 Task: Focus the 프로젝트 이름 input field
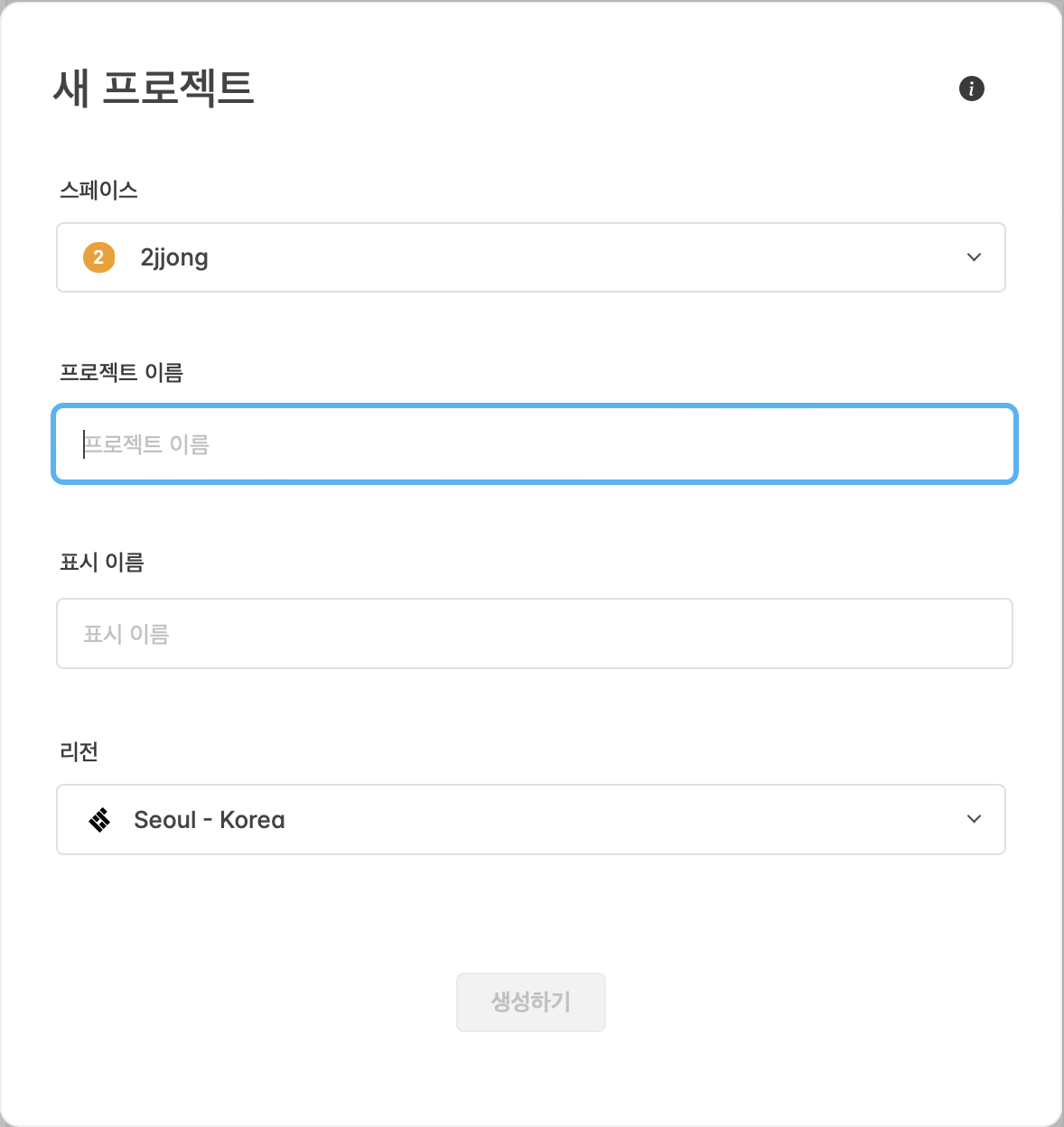535,444
